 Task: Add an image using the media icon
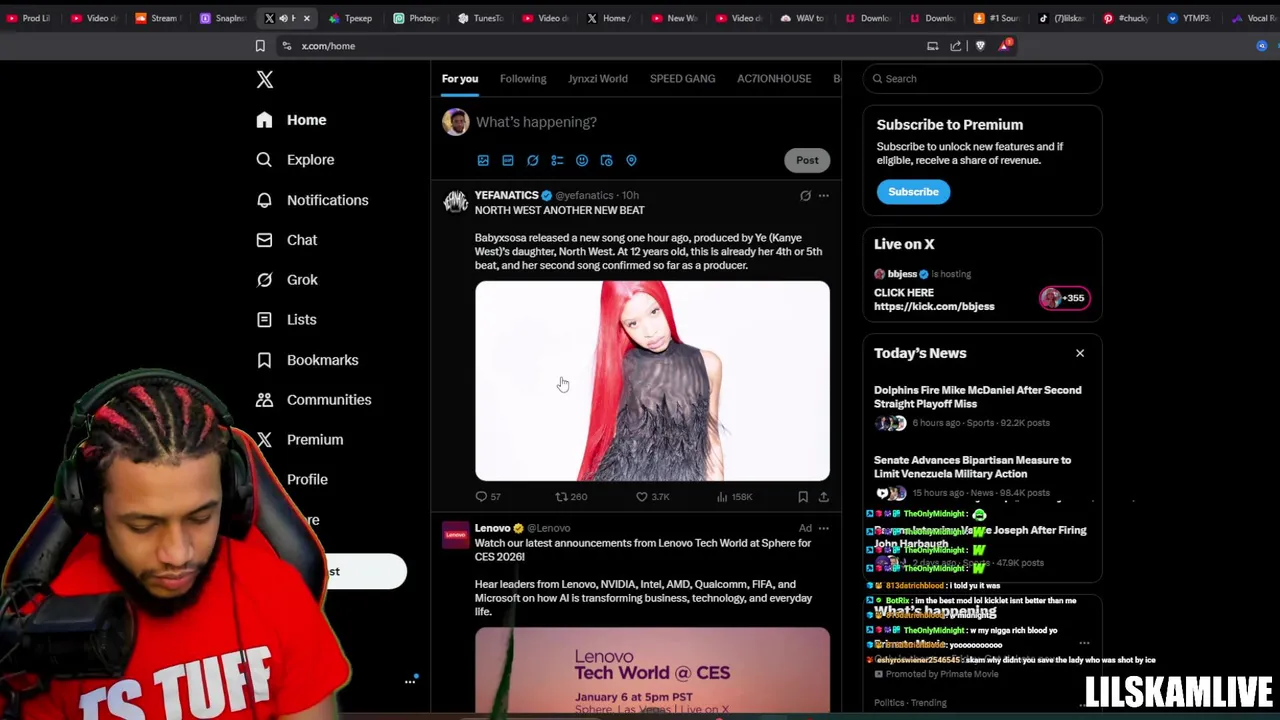483,160
